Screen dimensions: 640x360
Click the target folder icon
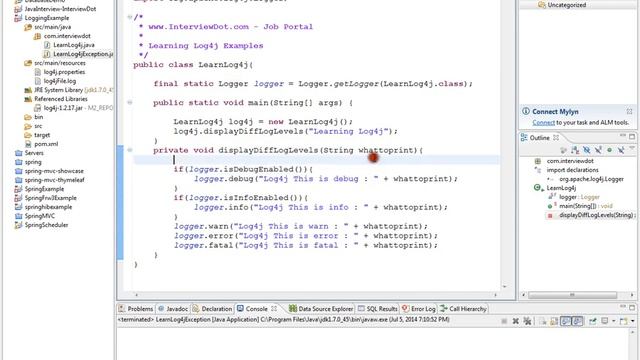click(x=28, y=135)
